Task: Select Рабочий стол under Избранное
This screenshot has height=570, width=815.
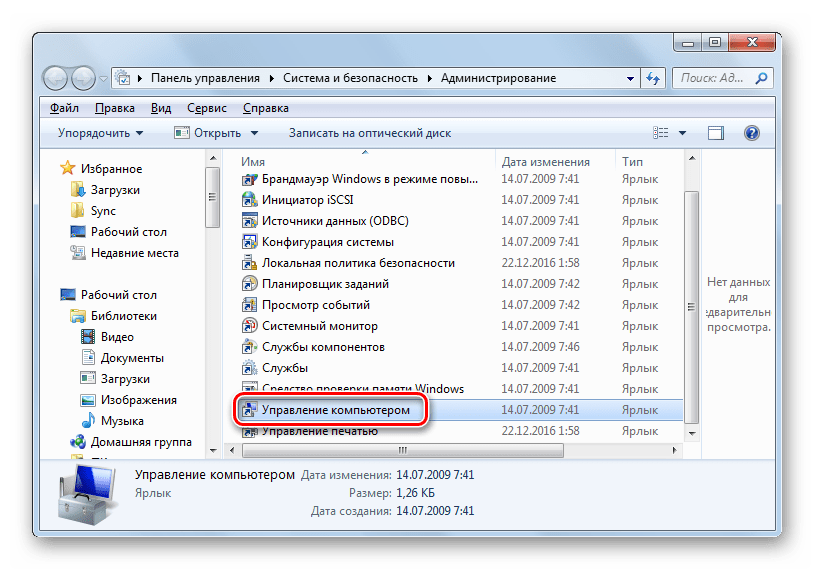Action: [x=128, y=232]
